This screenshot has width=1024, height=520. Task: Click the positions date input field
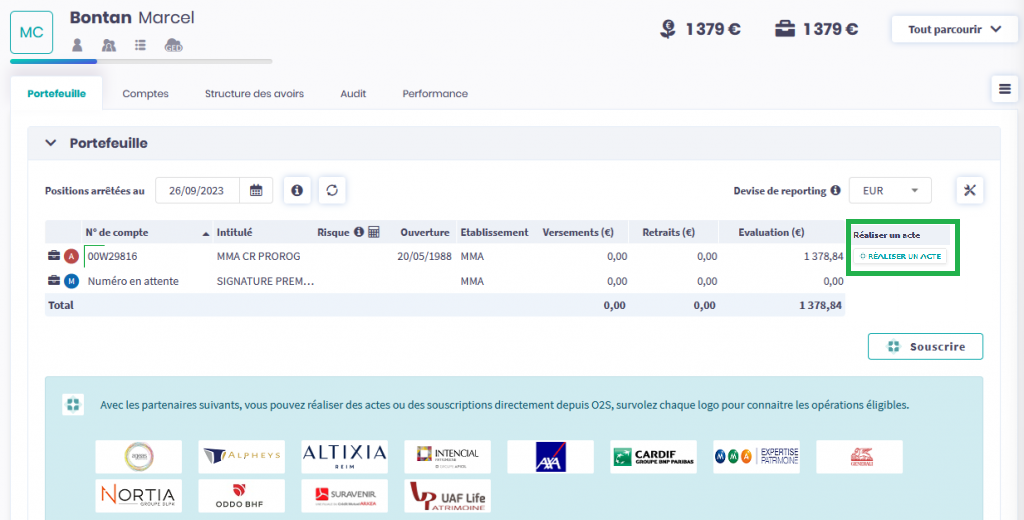tap(197, 190)
